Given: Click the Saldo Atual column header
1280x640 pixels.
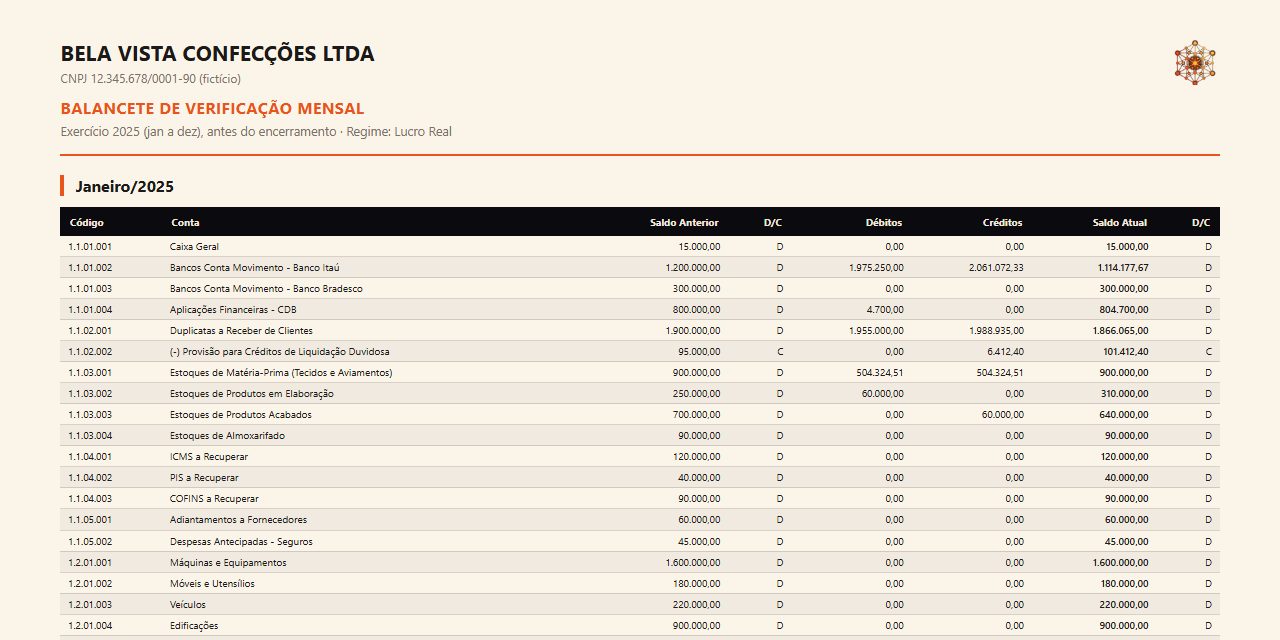Looking at the screenshot, I should click(1120, 223).
